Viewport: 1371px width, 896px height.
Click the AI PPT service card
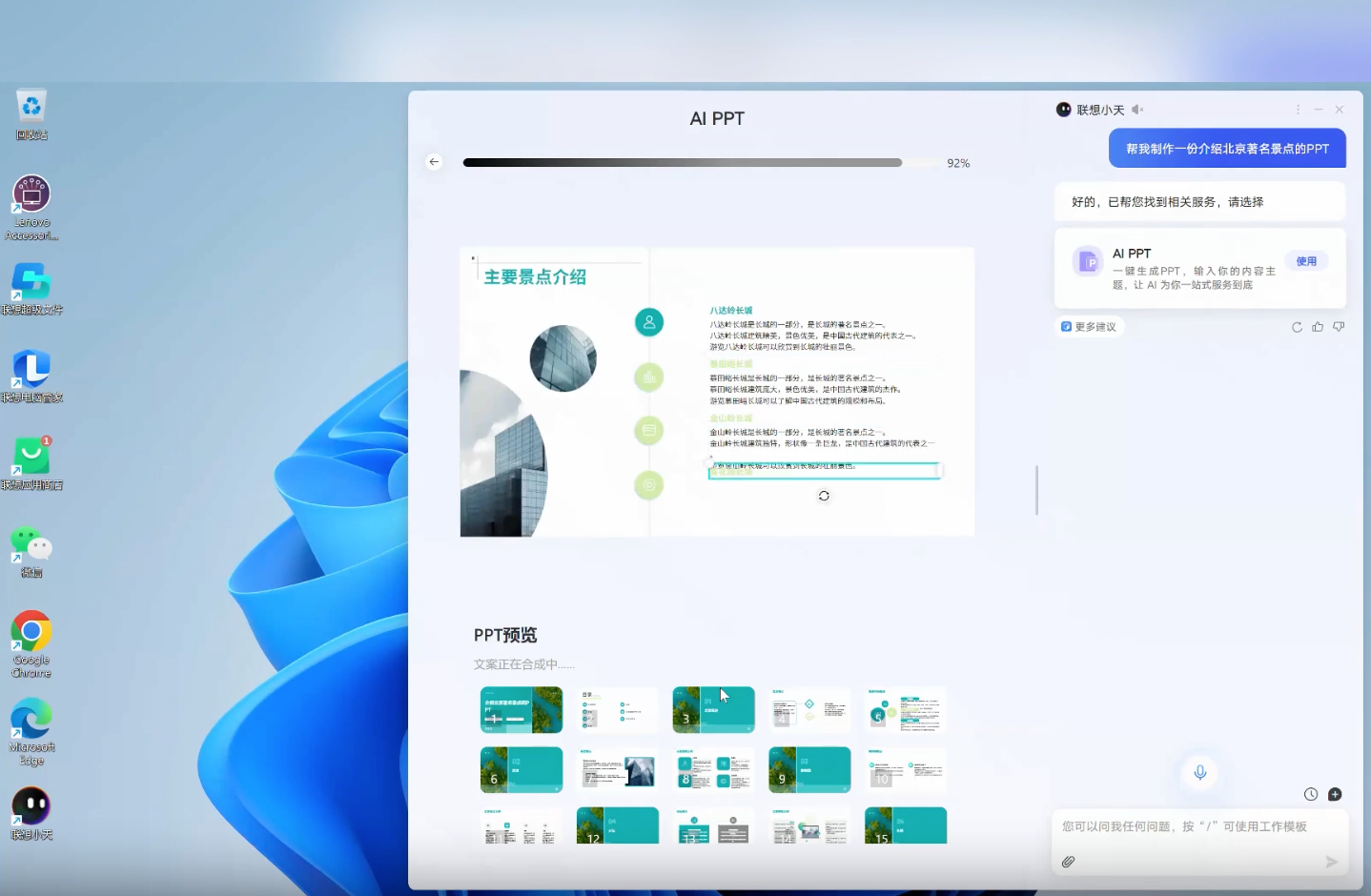[x=1200, y=268]
